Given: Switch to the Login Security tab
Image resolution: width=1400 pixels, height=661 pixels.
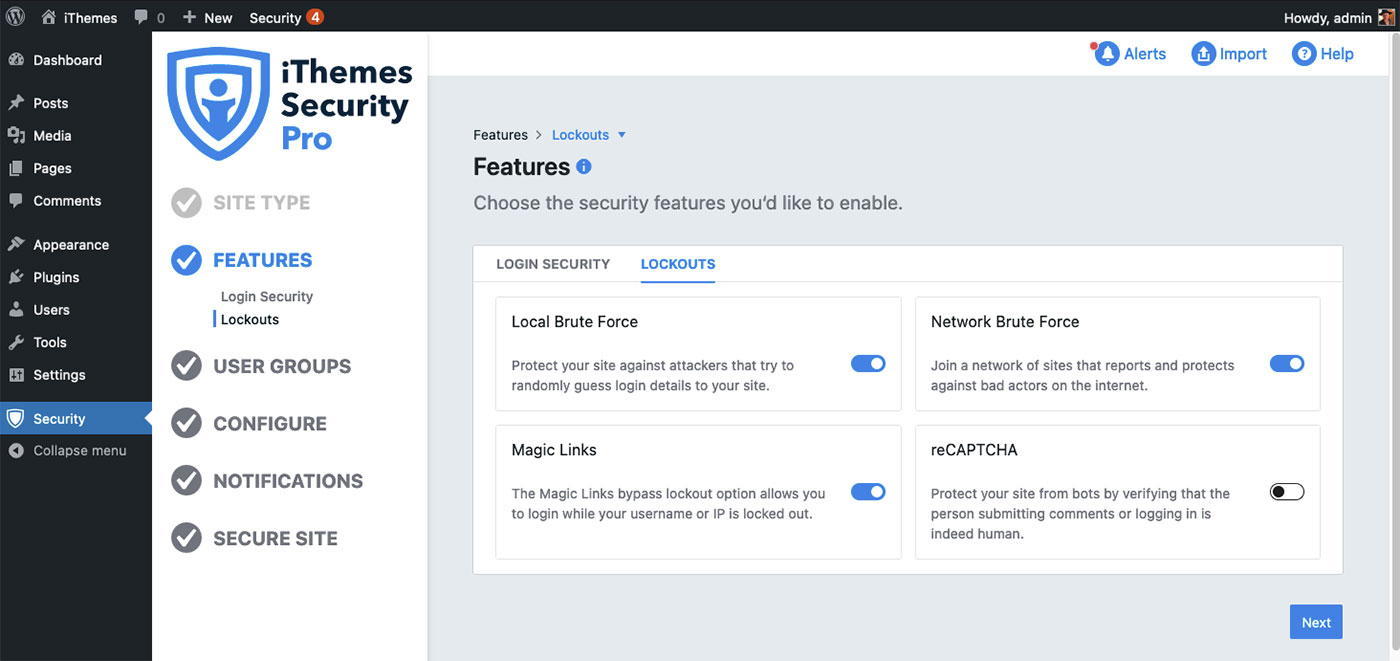Looking at the screenshot, I should [x=553, y=264].
